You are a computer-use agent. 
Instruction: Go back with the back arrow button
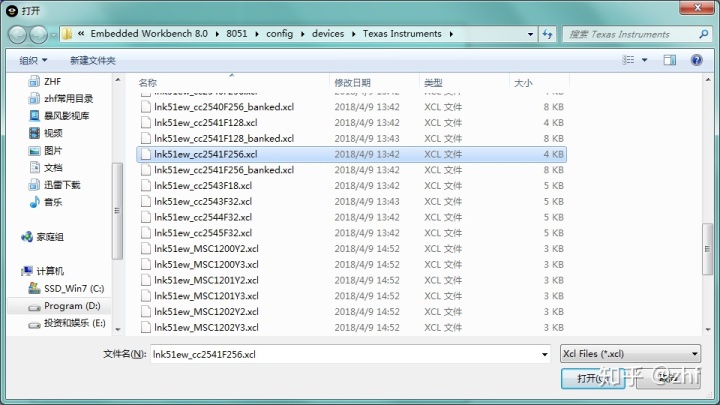point(17,34)
